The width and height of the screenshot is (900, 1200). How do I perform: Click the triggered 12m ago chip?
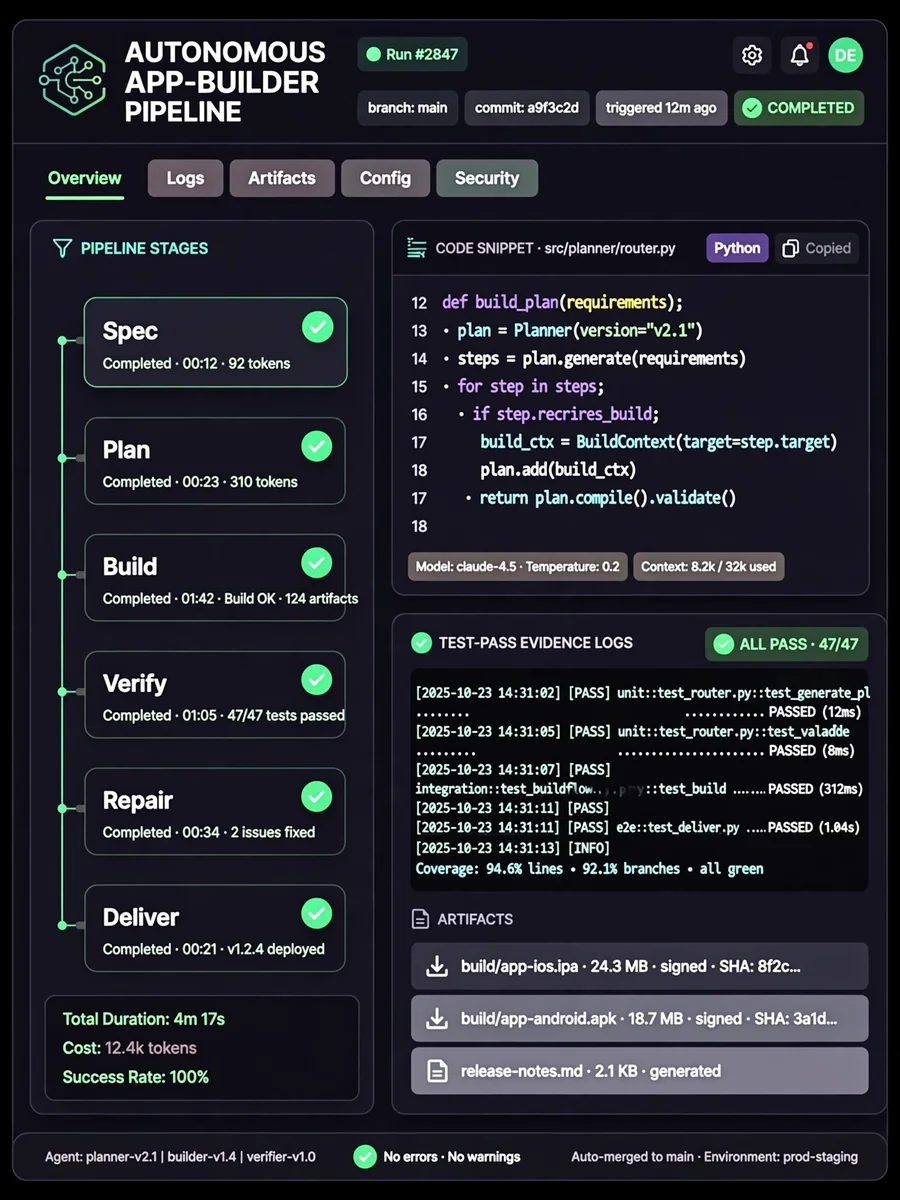click(661, 108)
